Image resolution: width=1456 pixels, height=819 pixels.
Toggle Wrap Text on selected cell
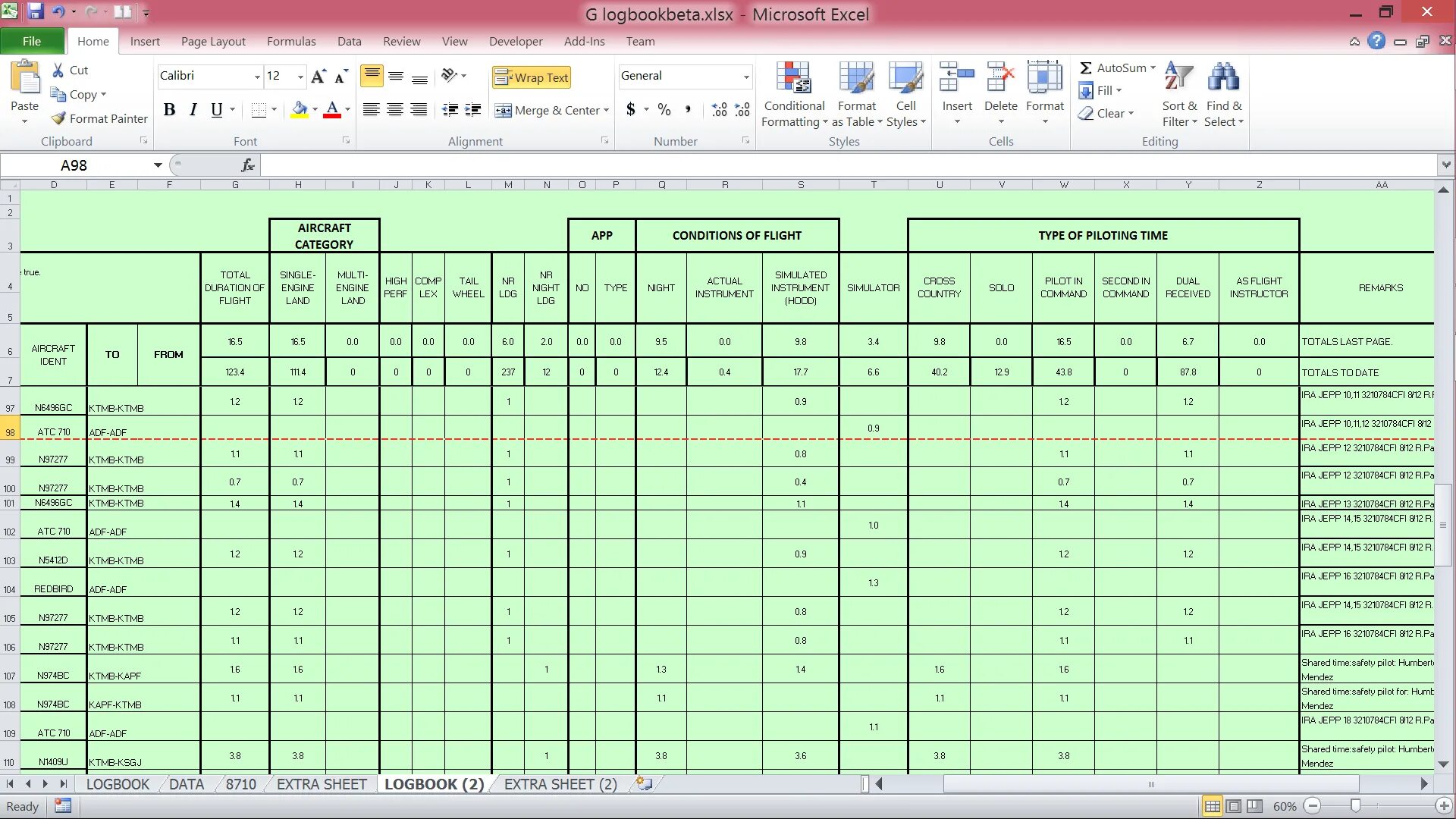click(531, 77)
